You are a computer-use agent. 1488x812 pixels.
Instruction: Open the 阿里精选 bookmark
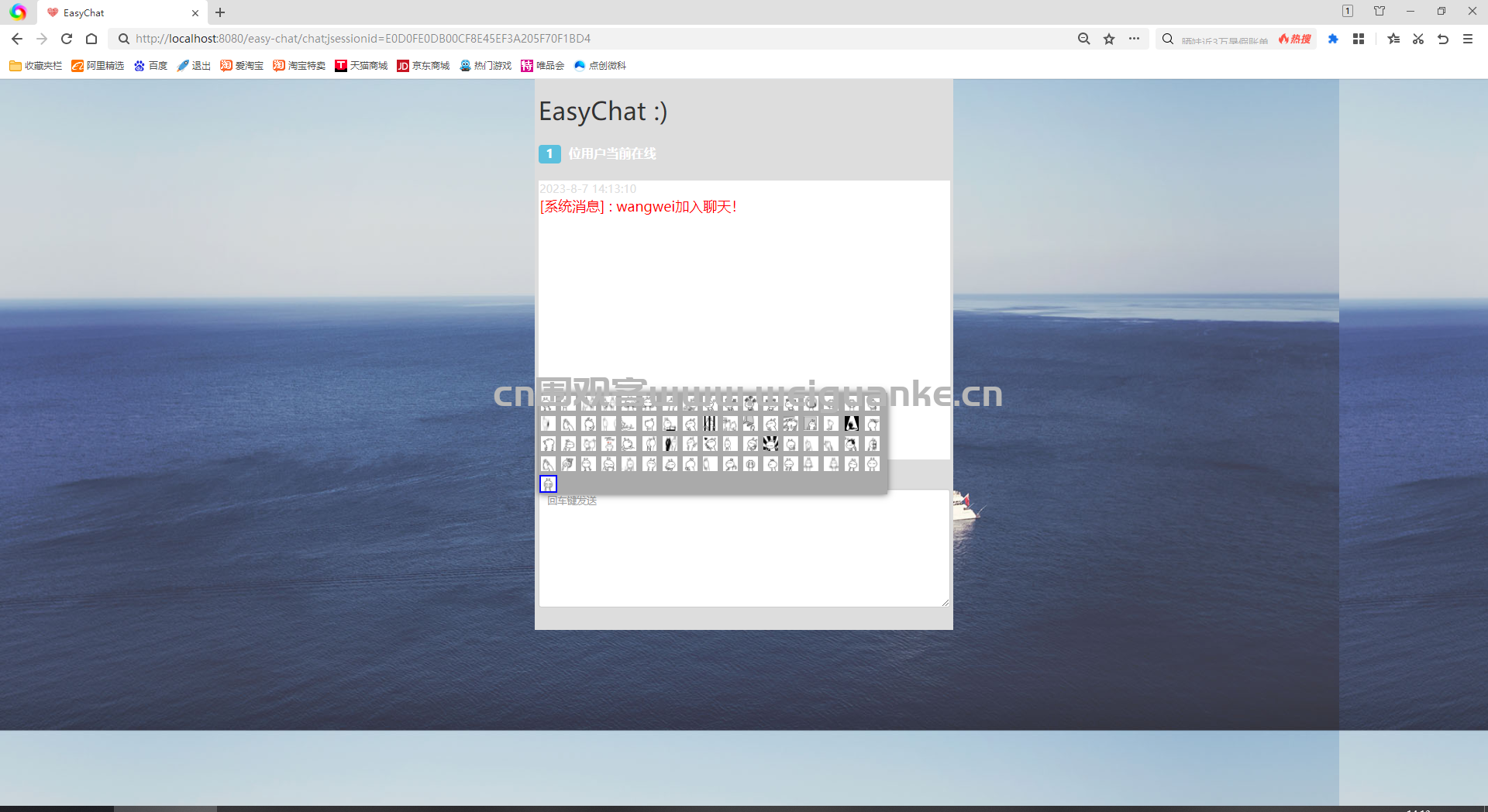[x=98, y=66]
